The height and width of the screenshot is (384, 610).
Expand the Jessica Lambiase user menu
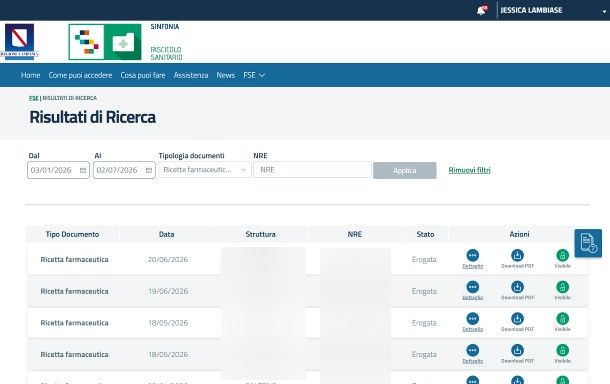coord(604,11)
